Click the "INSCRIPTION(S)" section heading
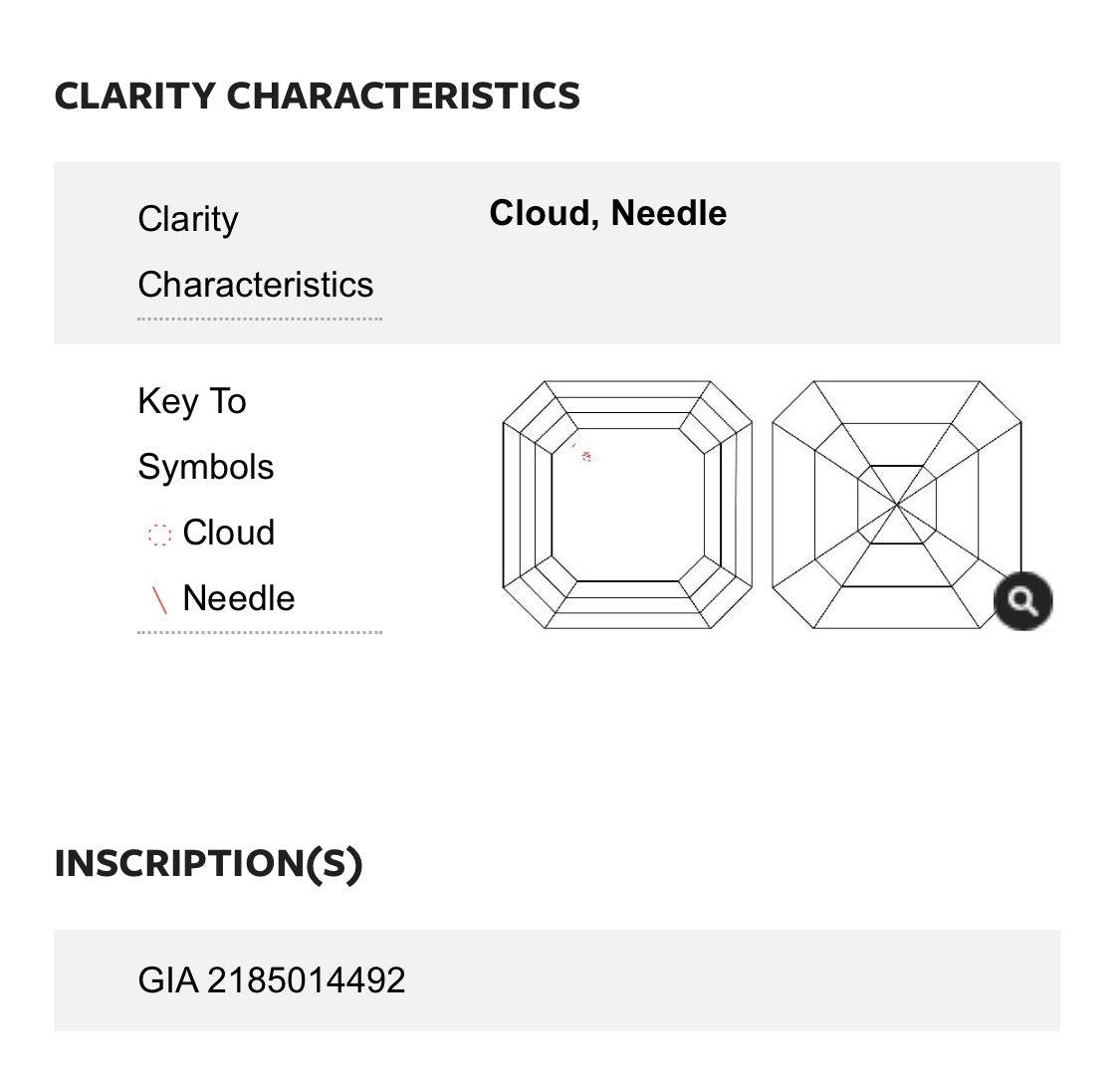This screenshot has height=1085, width=1120. click(208, 863)
